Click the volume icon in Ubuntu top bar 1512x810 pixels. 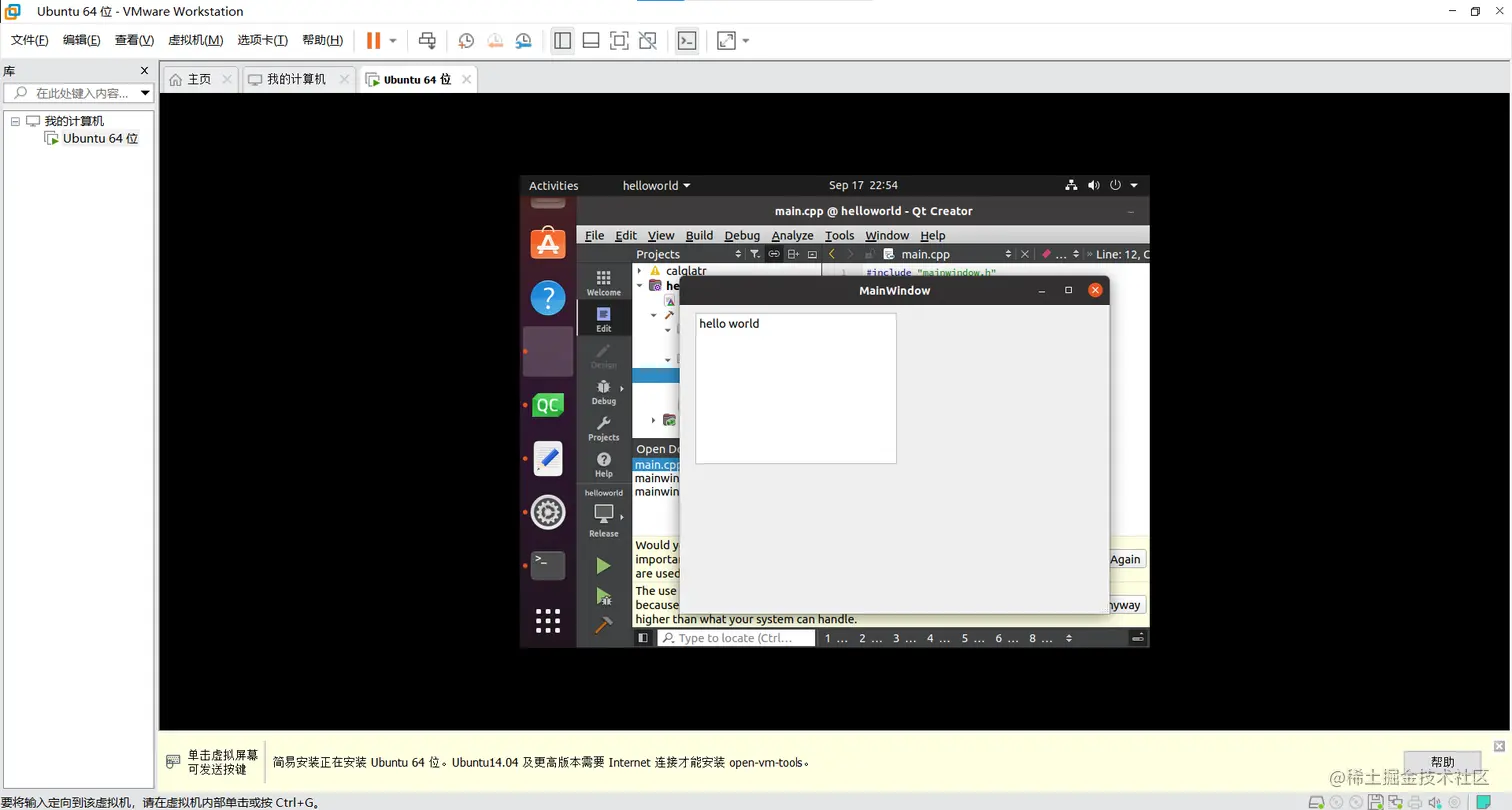click(x=1093, y=185)
